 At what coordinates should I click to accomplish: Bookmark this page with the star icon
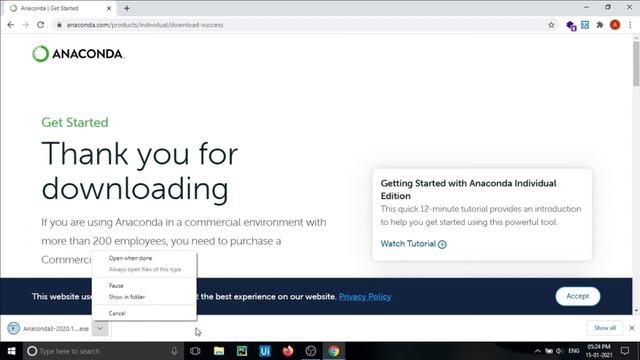coord(551,25)
